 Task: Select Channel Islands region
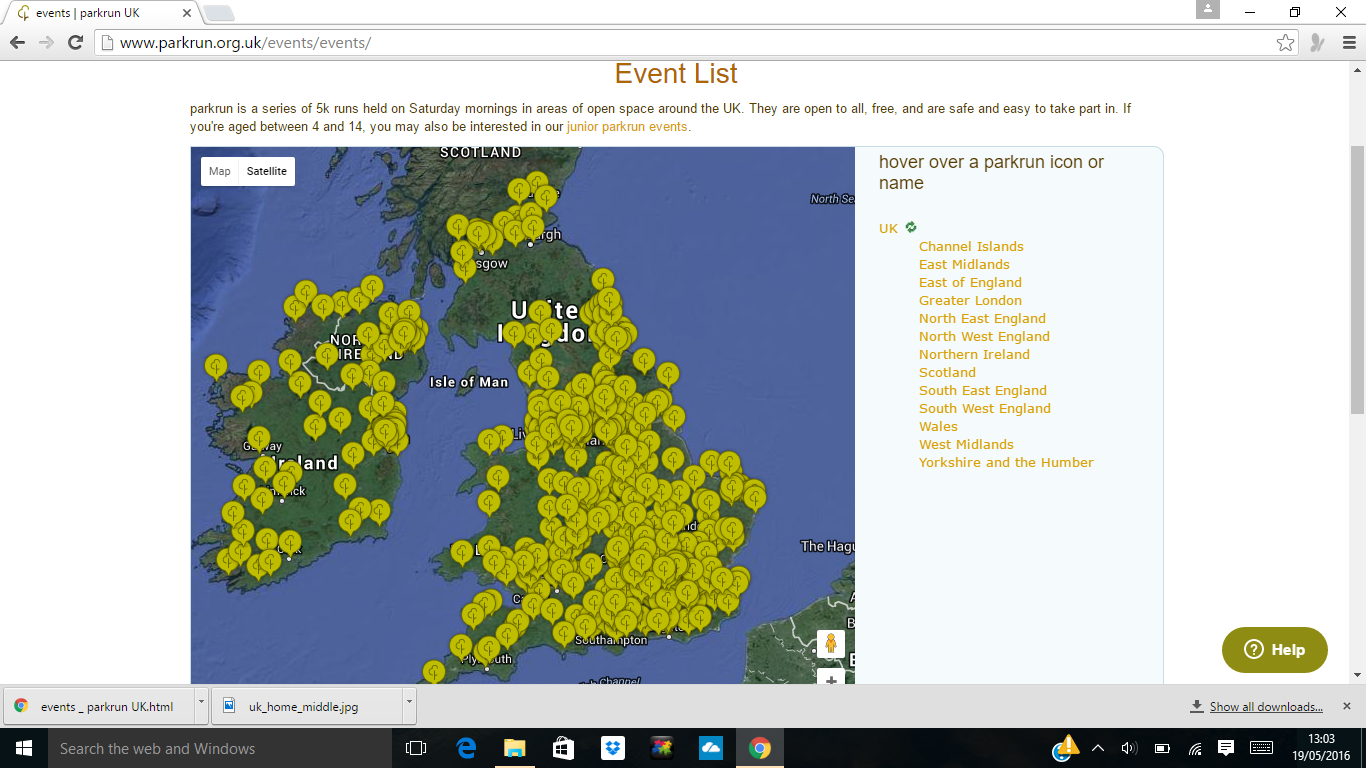click(971, 246)
